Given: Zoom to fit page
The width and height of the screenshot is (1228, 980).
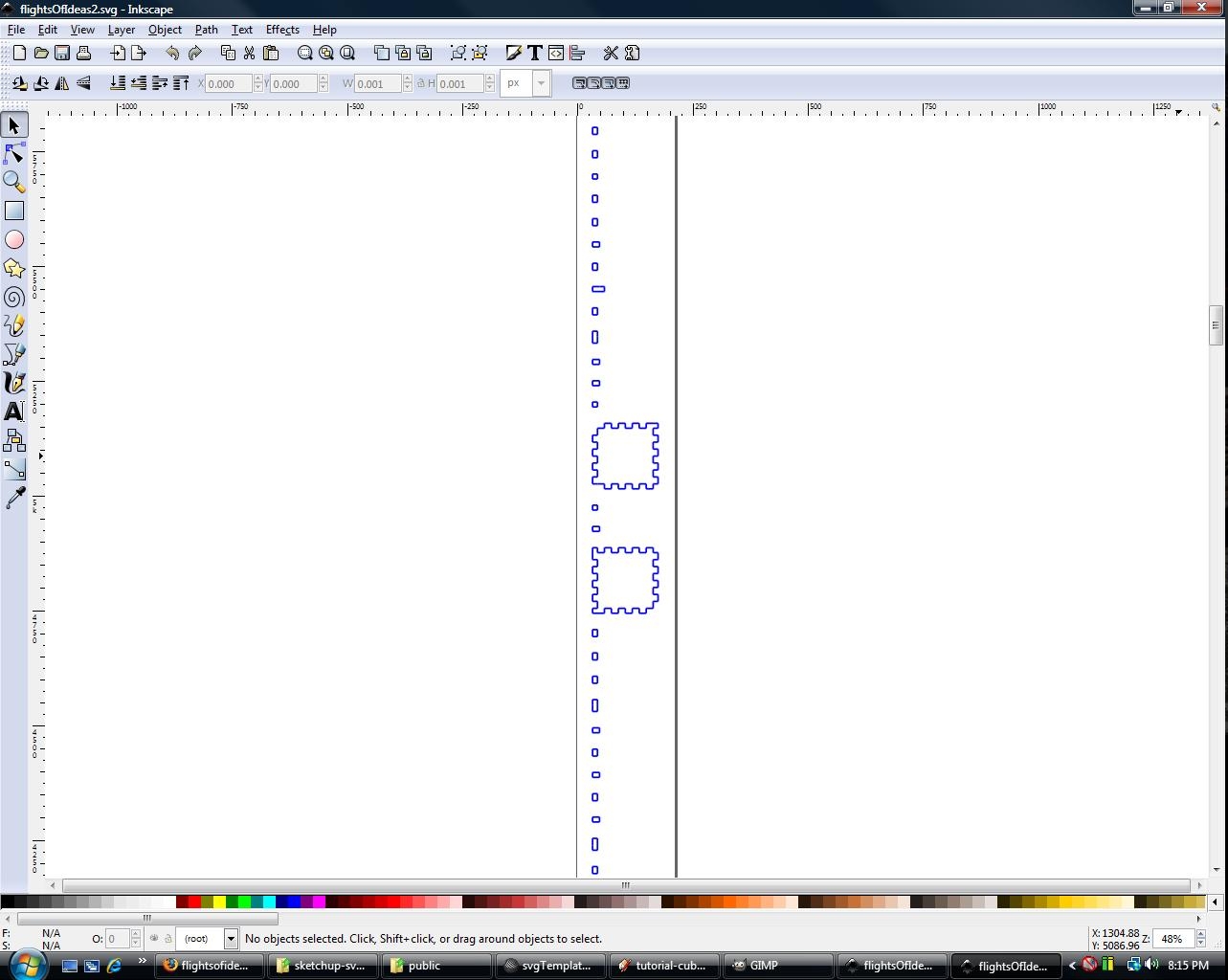Looking at the screenshot, I should (x=347, y=53).
